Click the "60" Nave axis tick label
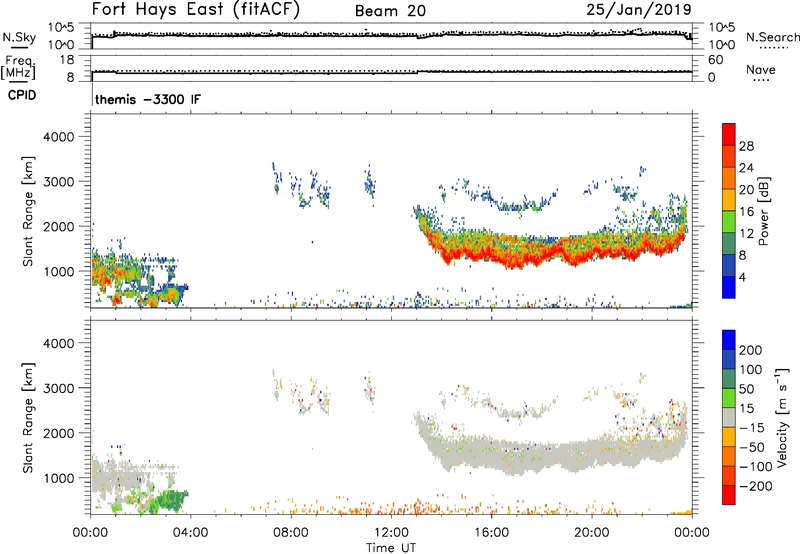Screen dimensions: 800x554 (715, 60)
